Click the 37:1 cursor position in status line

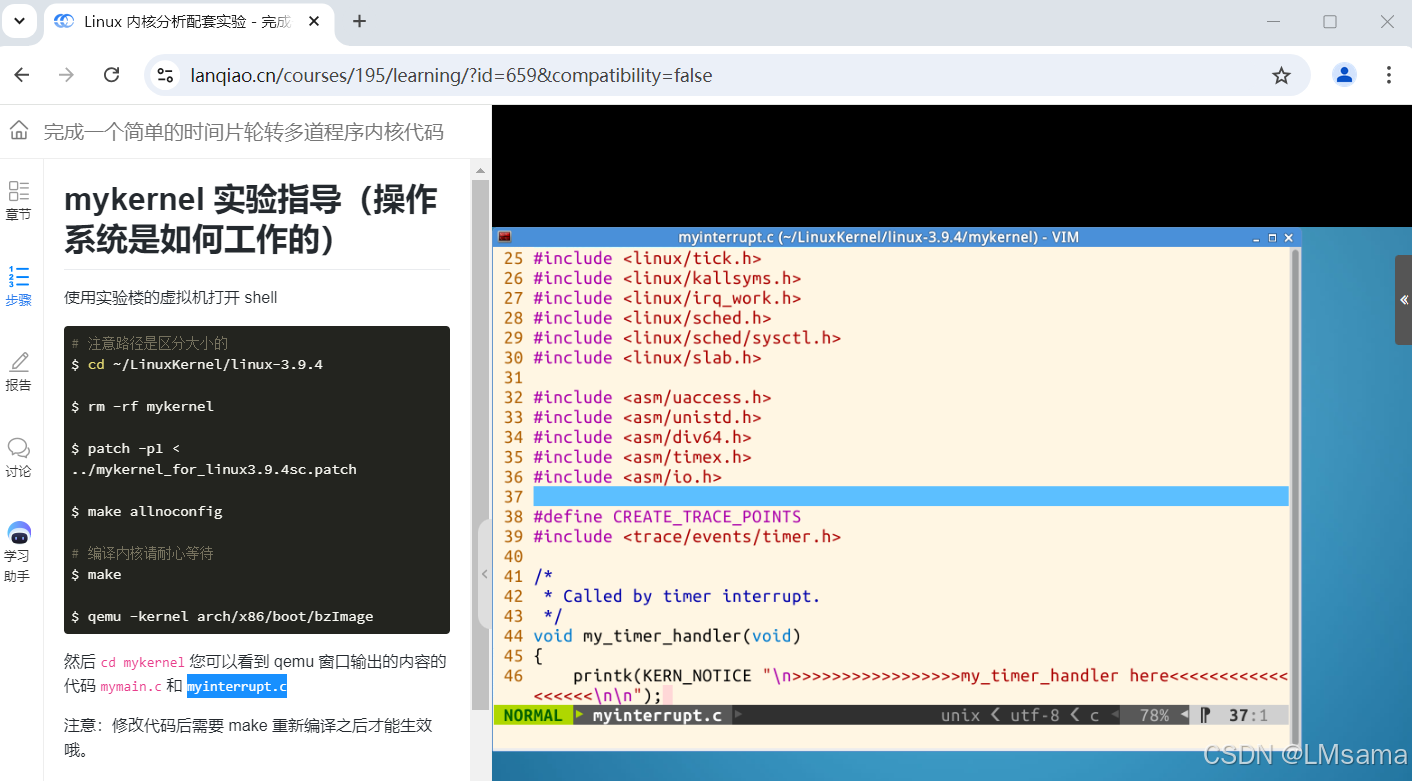pos(1248,715)
